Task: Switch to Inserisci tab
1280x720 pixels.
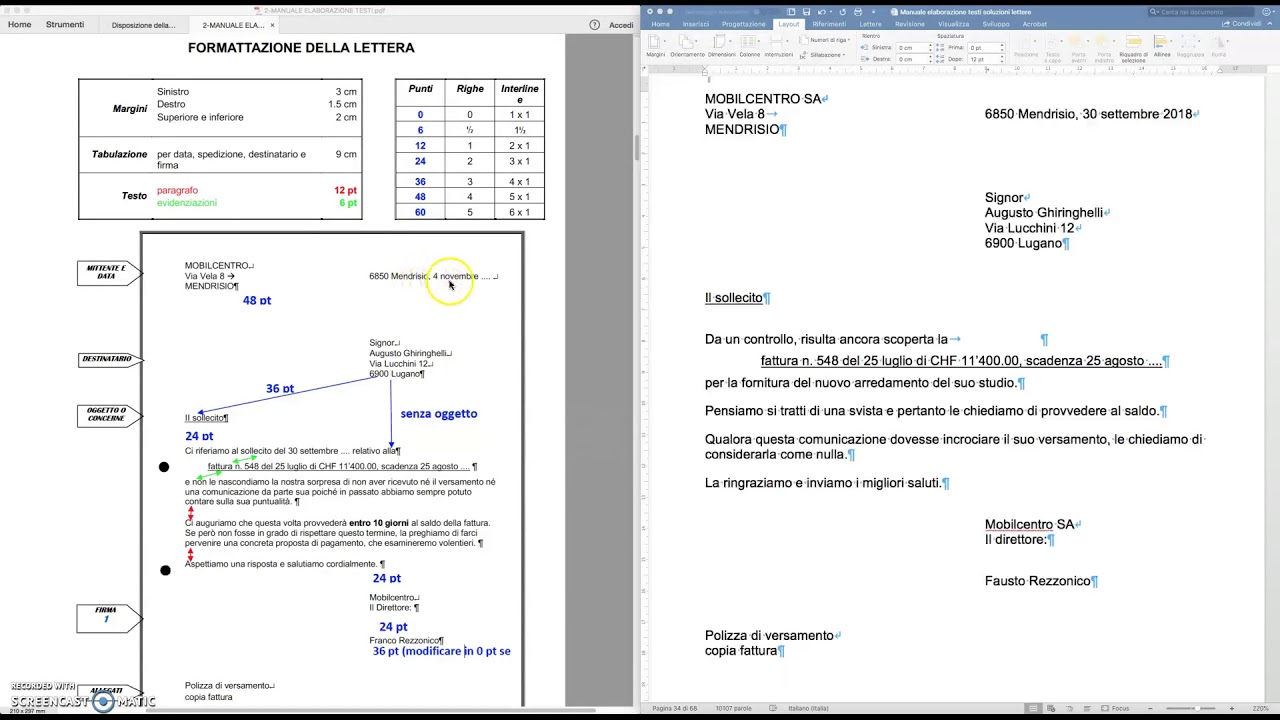Action: (x=696, y=24)
